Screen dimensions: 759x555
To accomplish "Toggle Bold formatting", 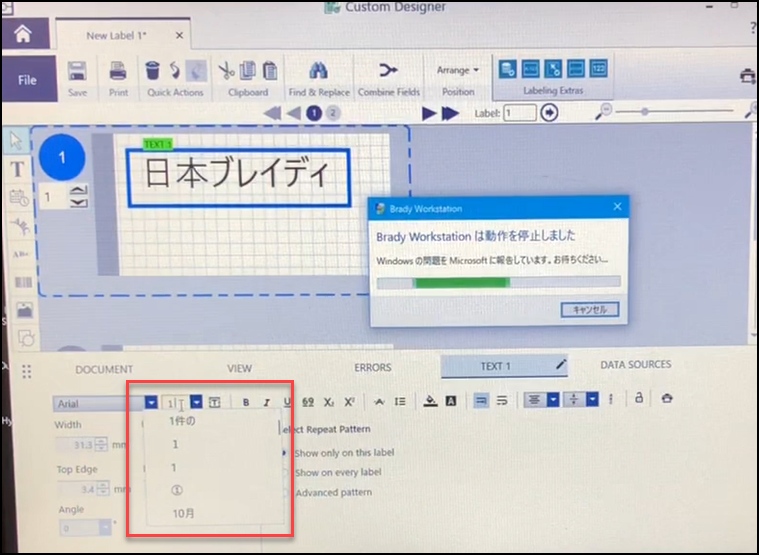I will point(246,403).
